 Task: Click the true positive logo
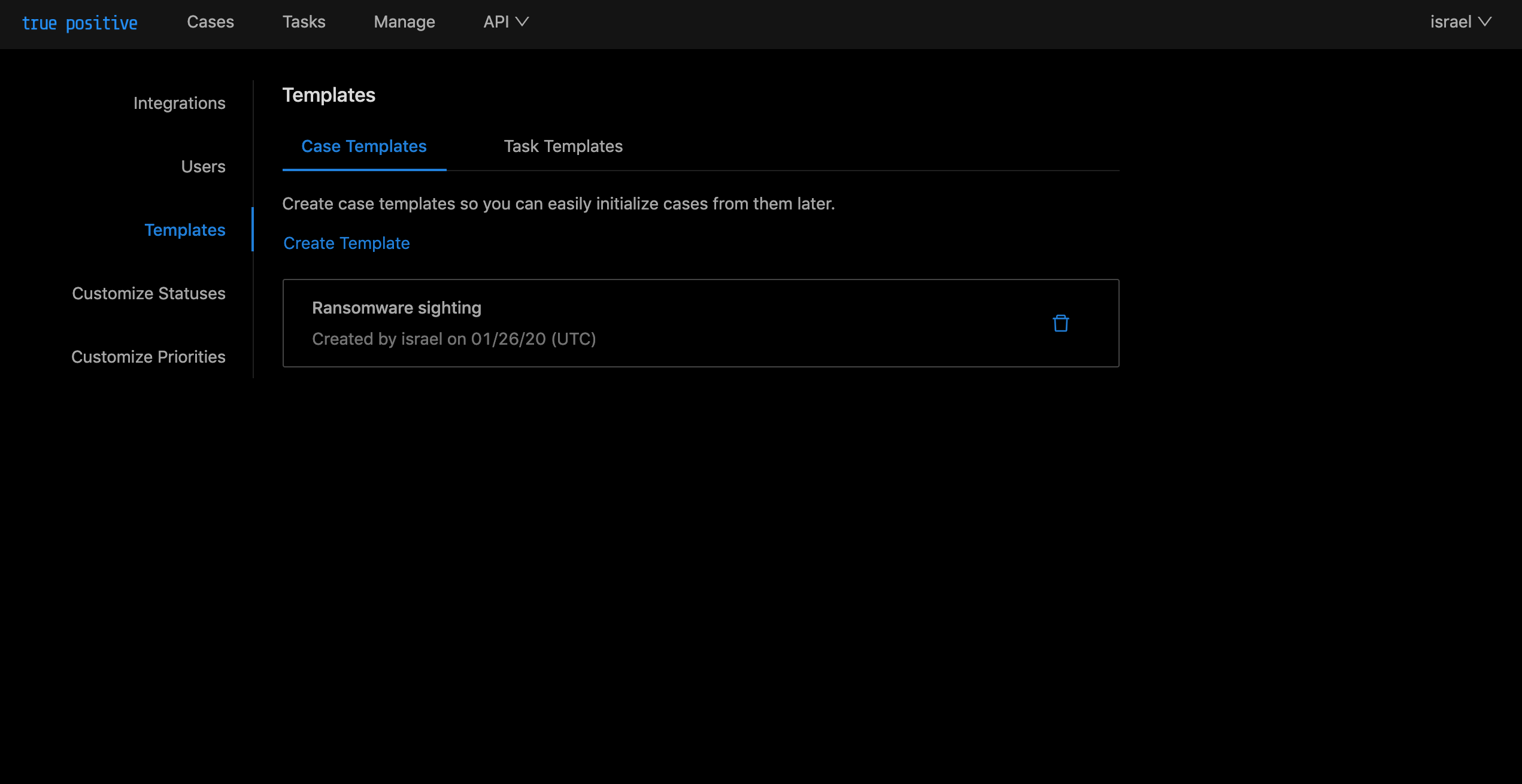coord(80,23)
